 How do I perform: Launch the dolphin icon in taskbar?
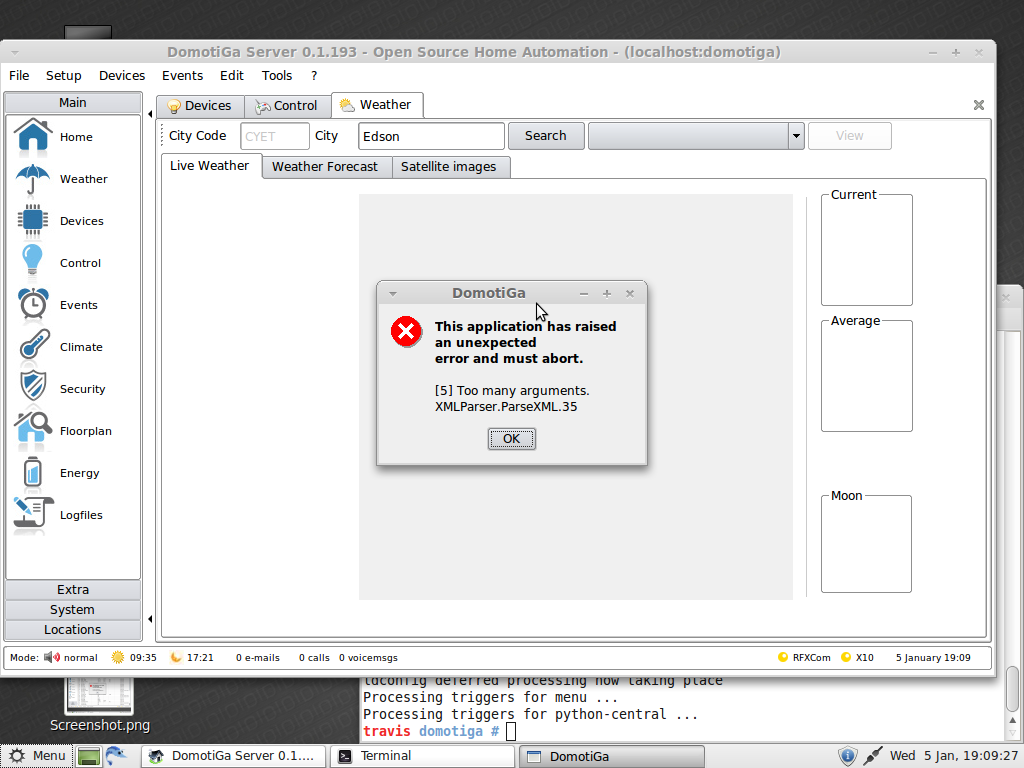click(x=116, y=756)
